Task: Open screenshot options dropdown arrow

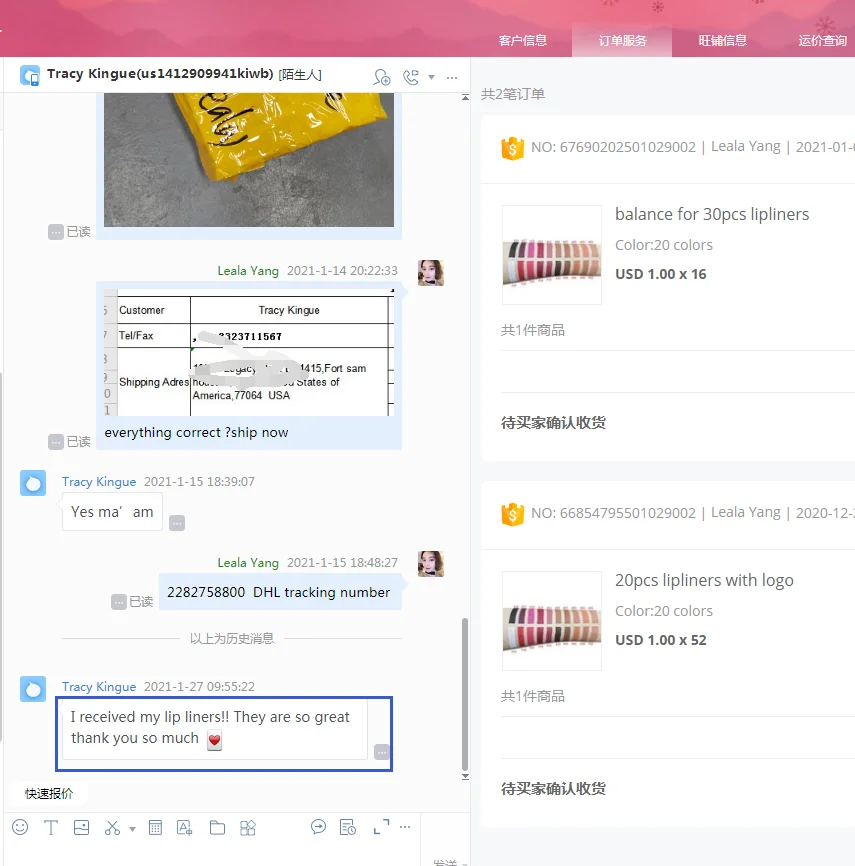Action: 132,829
